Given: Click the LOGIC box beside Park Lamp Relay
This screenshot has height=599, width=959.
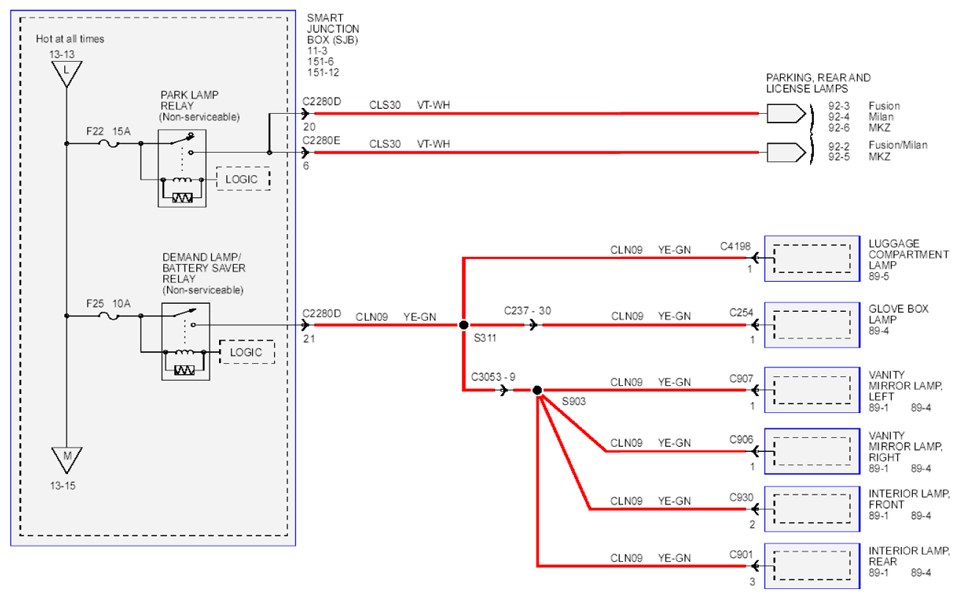Looking at the screenshot, I should pyautogui.click(x=243, y=179).
